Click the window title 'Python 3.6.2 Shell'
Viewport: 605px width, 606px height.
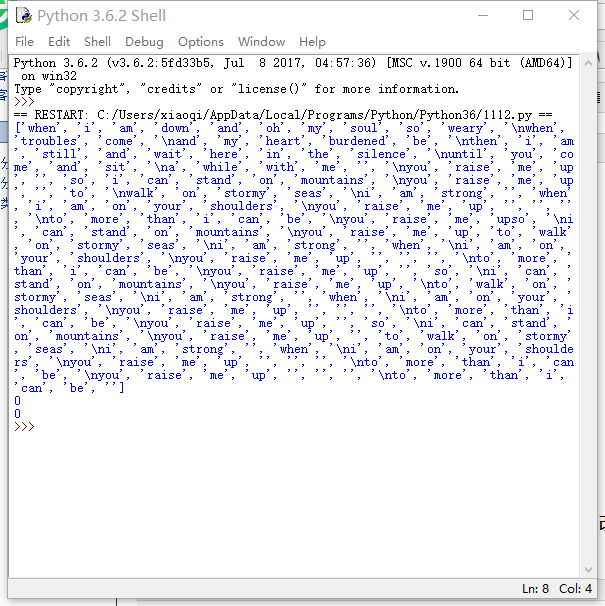101,15
